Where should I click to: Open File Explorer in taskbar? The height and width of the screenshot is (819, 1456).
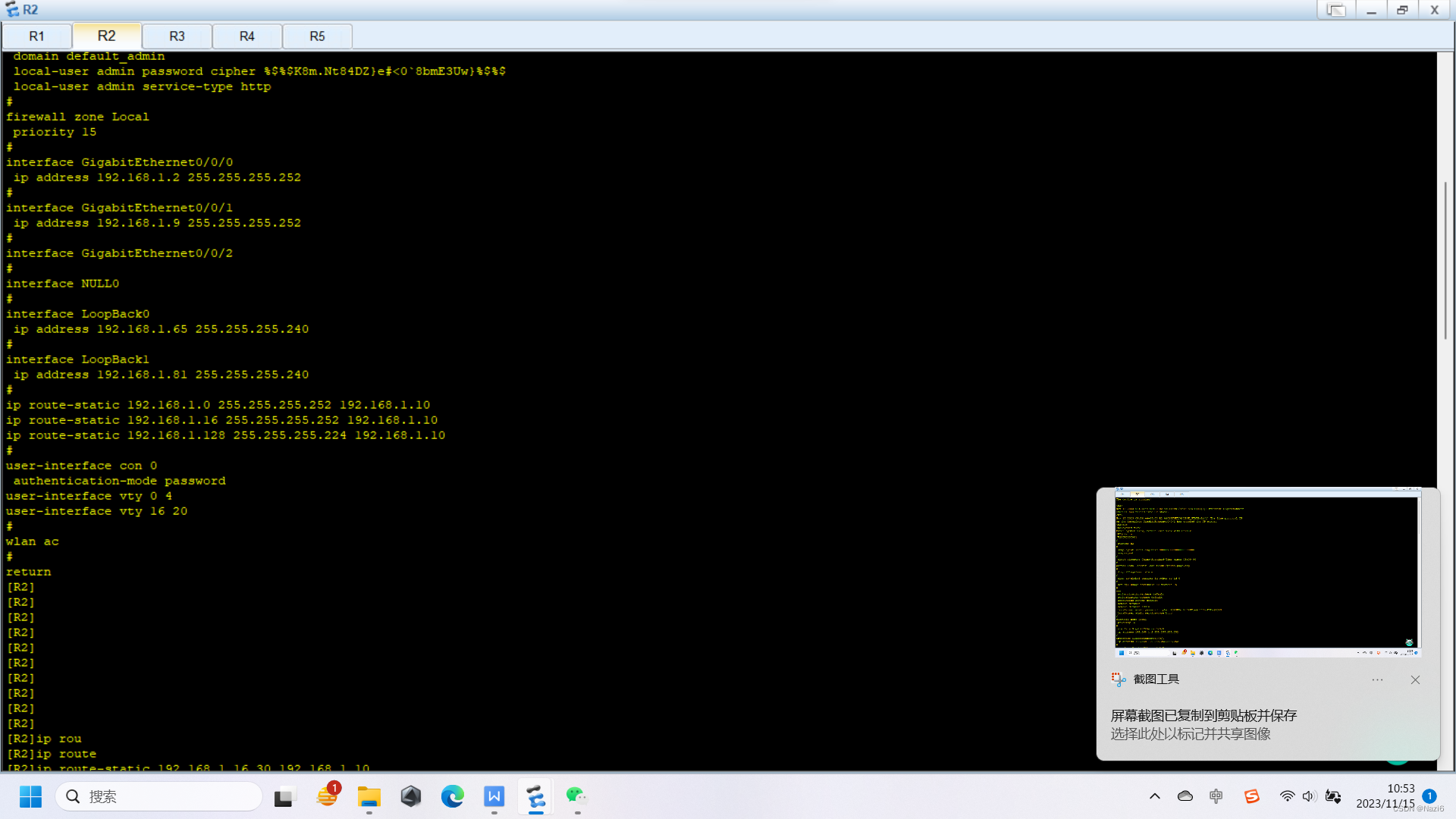point(369,796)
